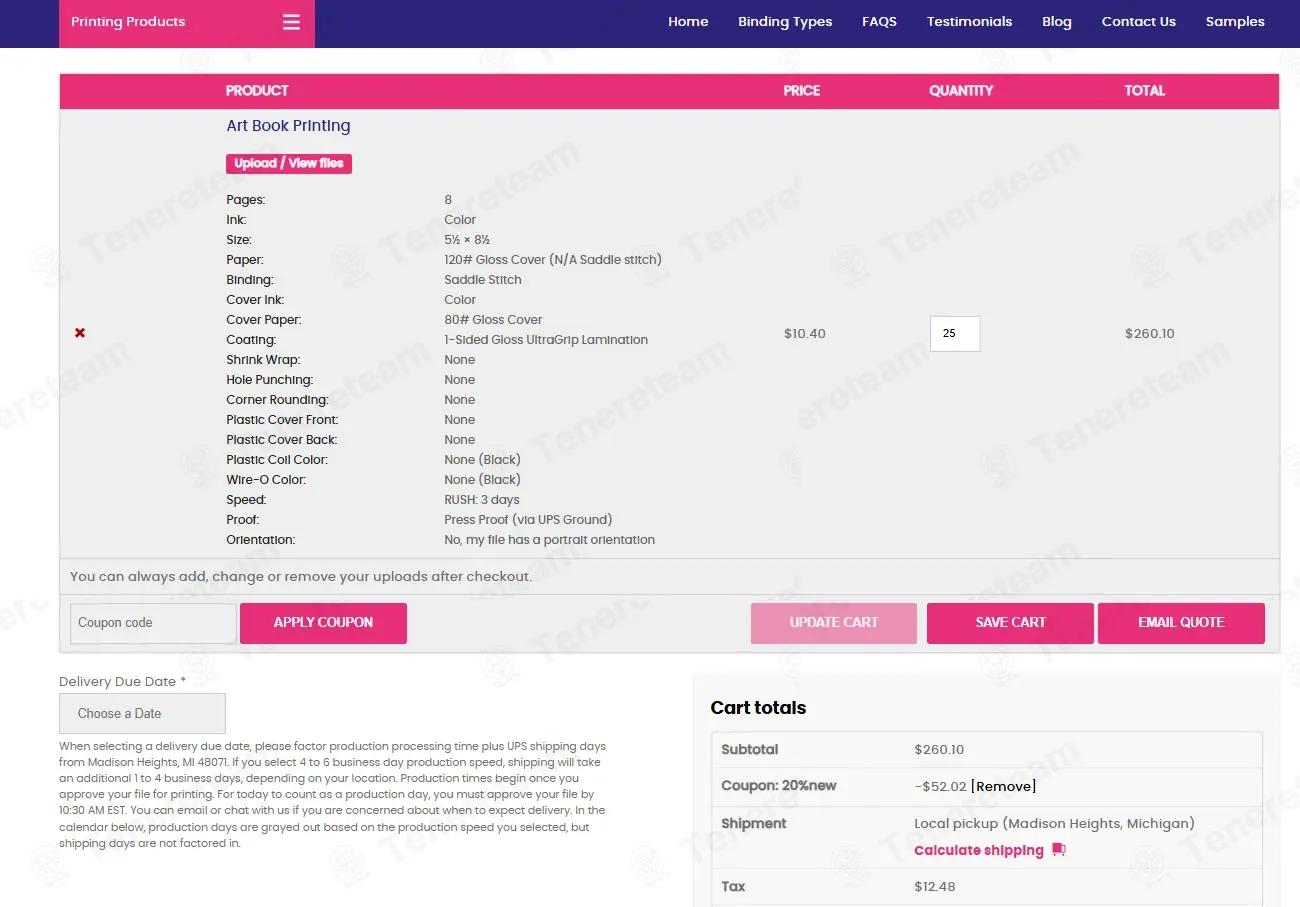Select the coupon discount -$52.02
This screenshot has width=1300, height=907.
coord(939,787)
